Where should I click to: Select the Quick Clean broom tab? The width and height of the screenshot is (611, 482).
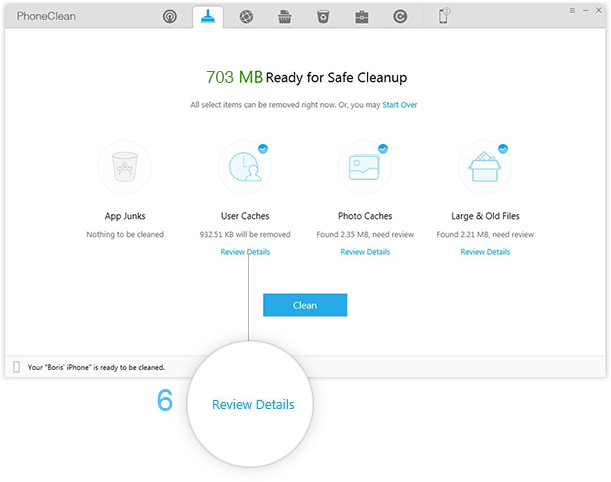click(x=208, y=16)
